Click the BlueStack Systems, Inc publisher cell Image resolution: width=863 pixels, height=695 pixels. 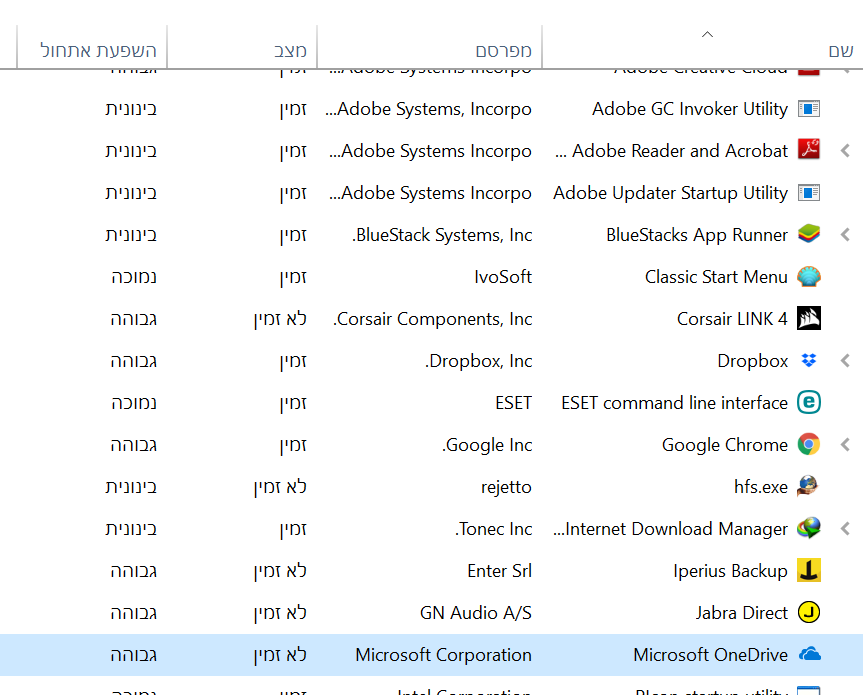tap(443, 235)
